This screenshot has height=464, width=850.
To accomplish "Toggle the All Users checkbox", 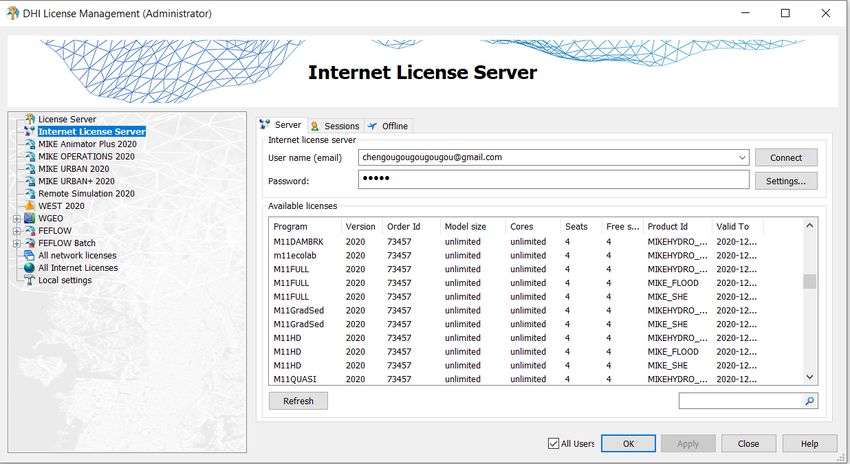I will pyautogui.click(x=553, y=443).
